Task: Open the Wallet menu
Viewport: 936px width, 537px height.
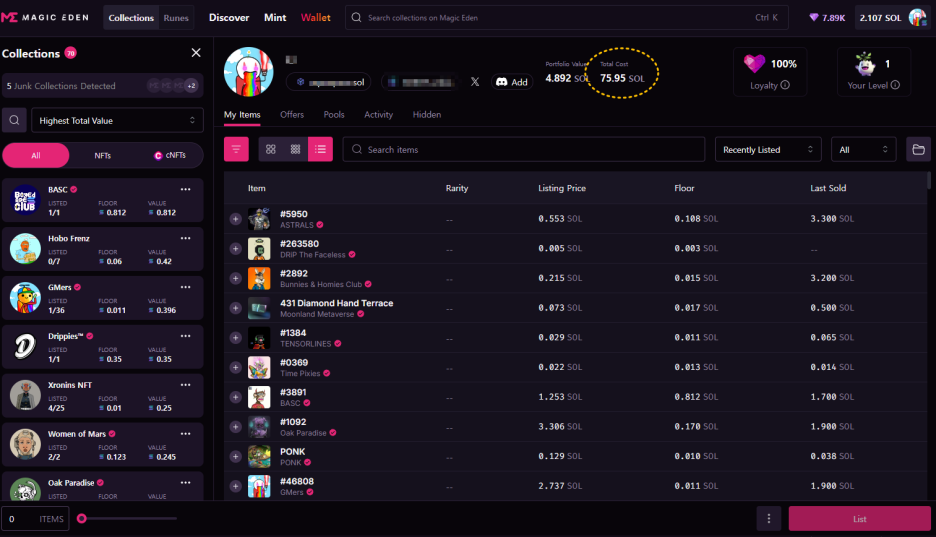Action: pyautogui.click(x=316, y=17)
